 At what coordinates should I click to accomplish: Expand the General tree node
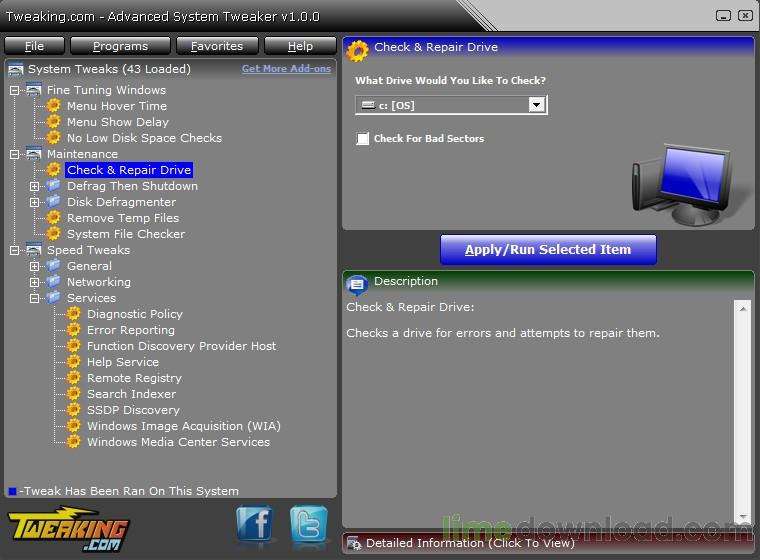[34, 266]
